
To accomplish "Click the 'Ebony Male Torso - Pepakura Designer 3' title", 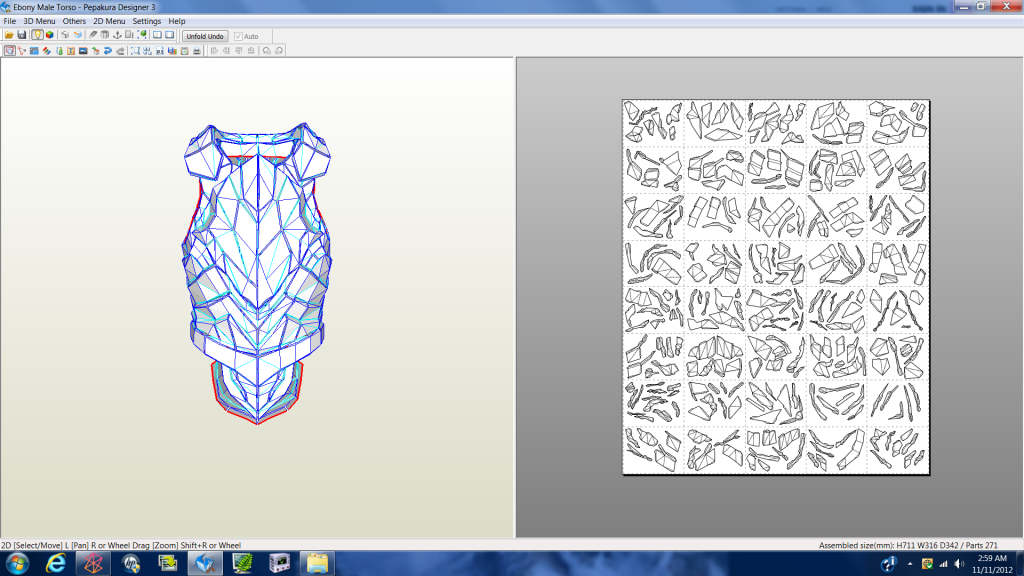I will pyautogui.click(x=84, y=7).
